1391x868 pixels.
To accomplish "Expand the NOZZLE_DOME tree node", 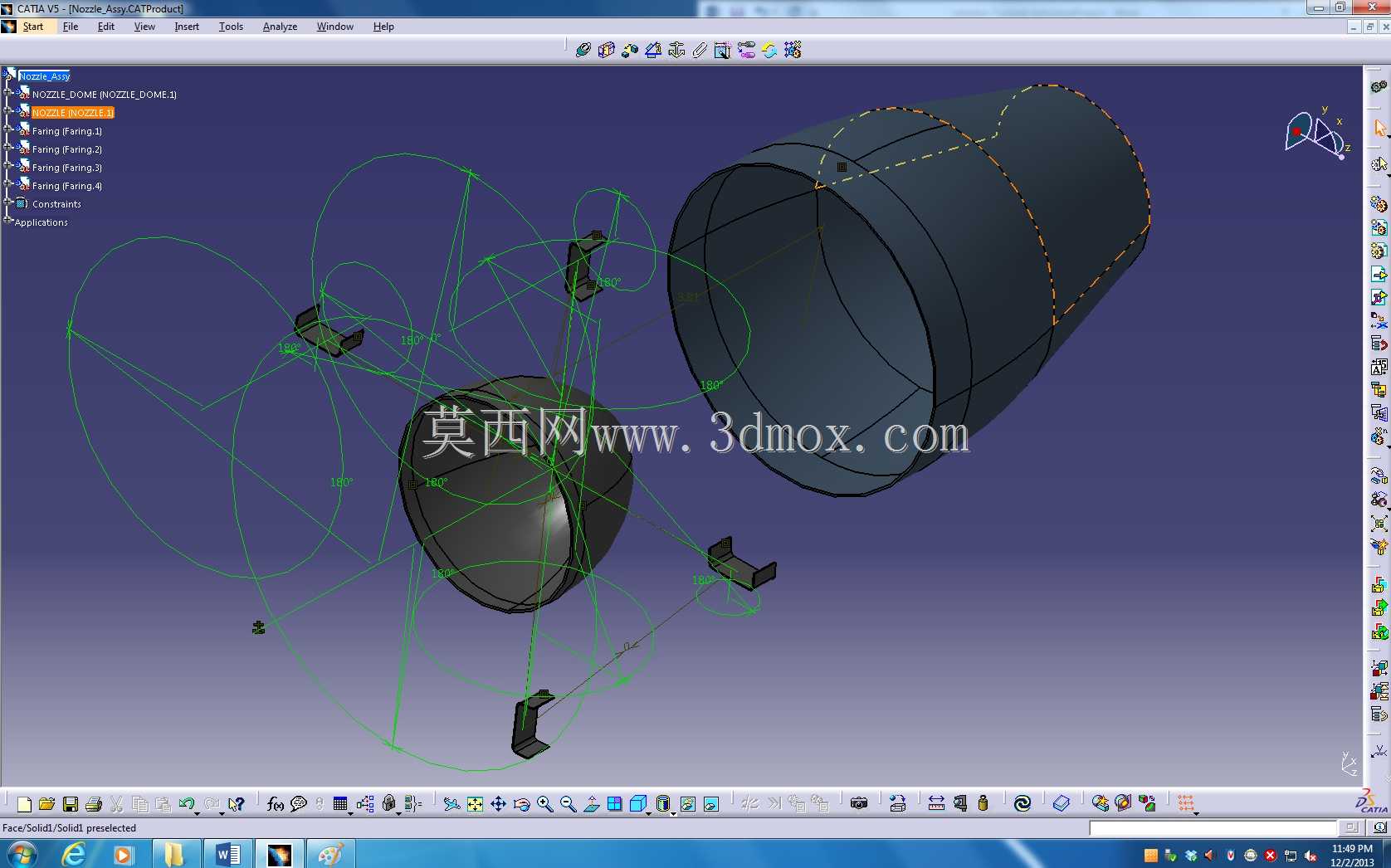I will 8,92.
